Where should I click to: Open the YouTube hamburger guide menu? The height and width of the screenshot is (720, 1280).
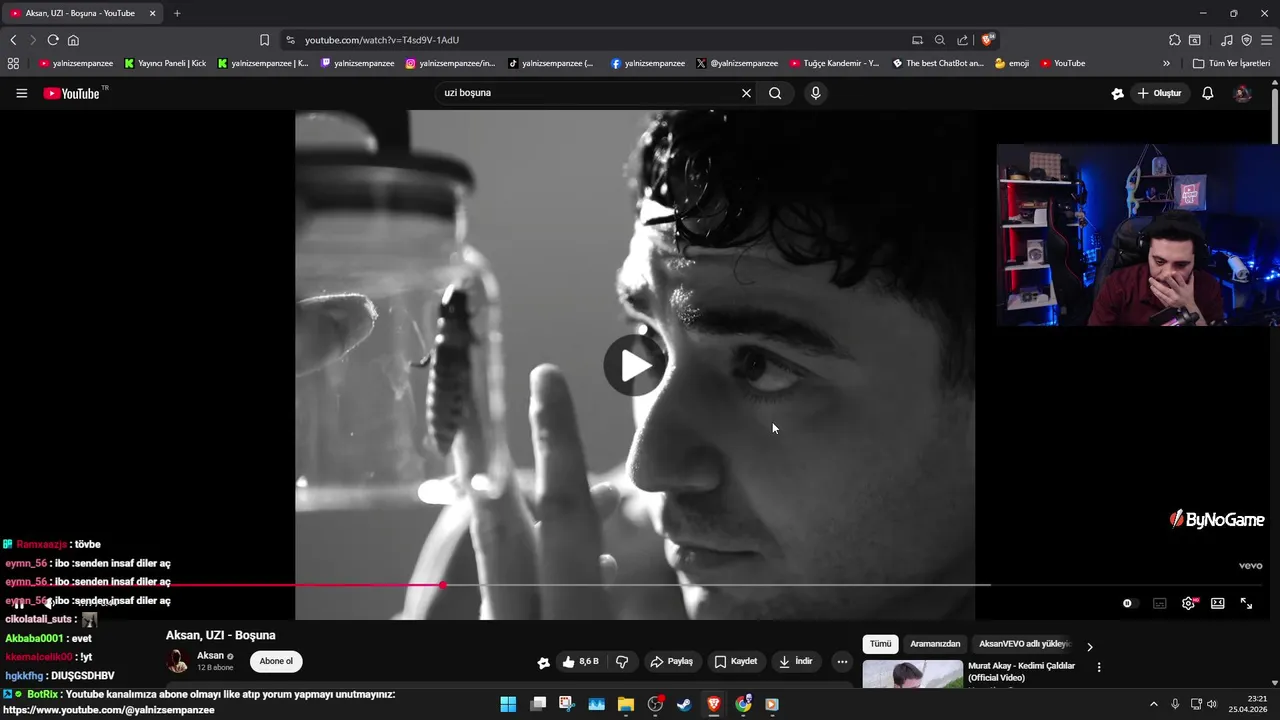[21, 93]
